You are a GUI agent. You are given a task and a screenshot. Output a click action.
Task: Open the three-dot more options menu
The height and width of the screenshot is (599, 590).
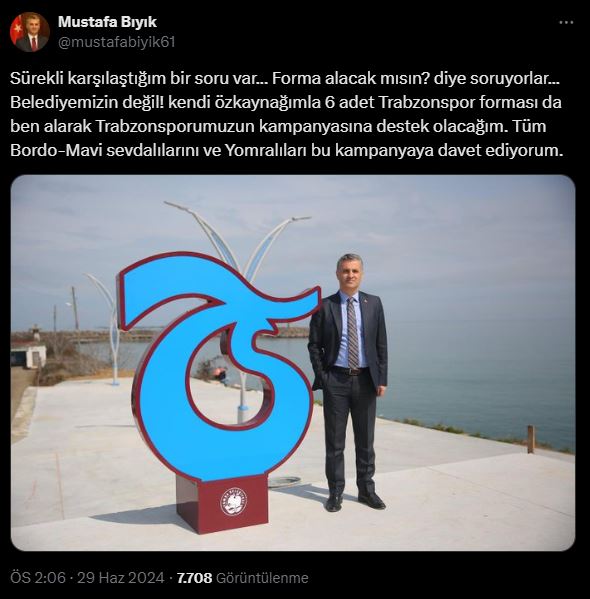point(566,23)
